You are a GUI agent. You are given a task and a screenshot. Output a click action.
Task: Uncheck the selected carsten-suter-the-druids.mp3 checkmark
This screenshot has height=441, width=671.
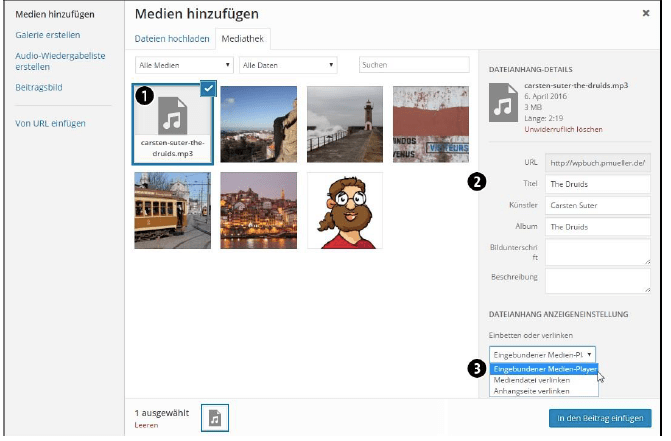pyautogui.click(x=206, y=89)
